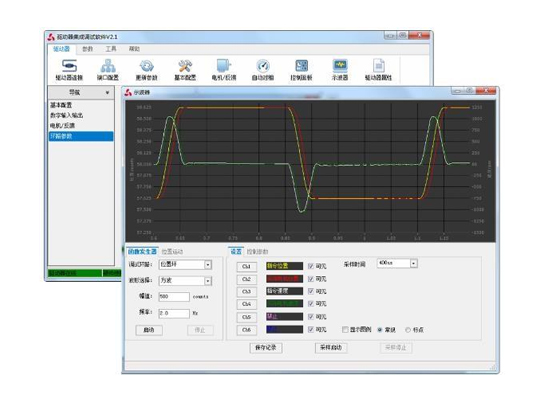Open 基本配置 wrench-and-hammer icon
Screen dimensions: 545x400
coord(185,66)
